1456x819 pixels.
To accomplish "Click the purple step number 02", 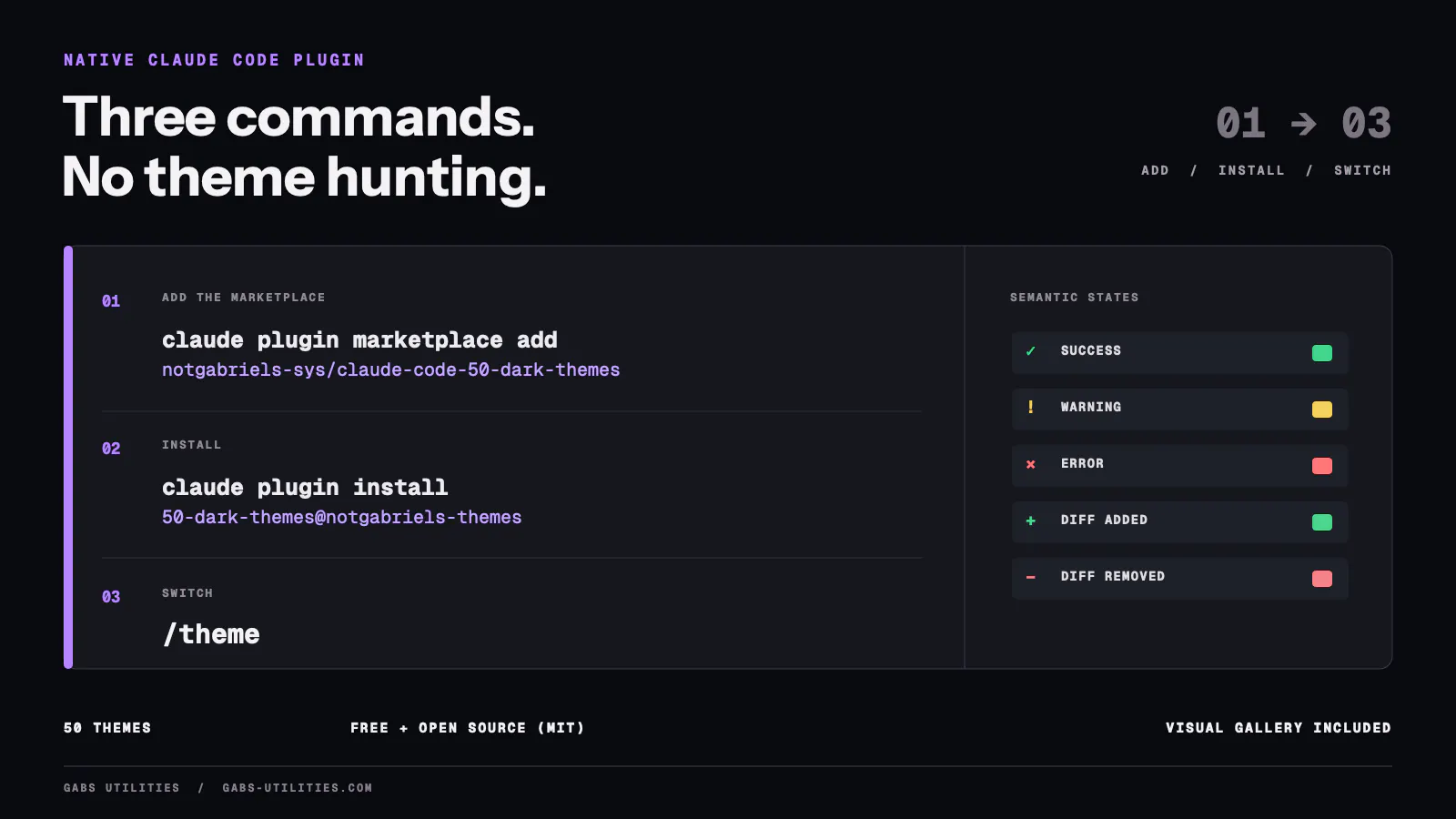I will pos(111,449).
